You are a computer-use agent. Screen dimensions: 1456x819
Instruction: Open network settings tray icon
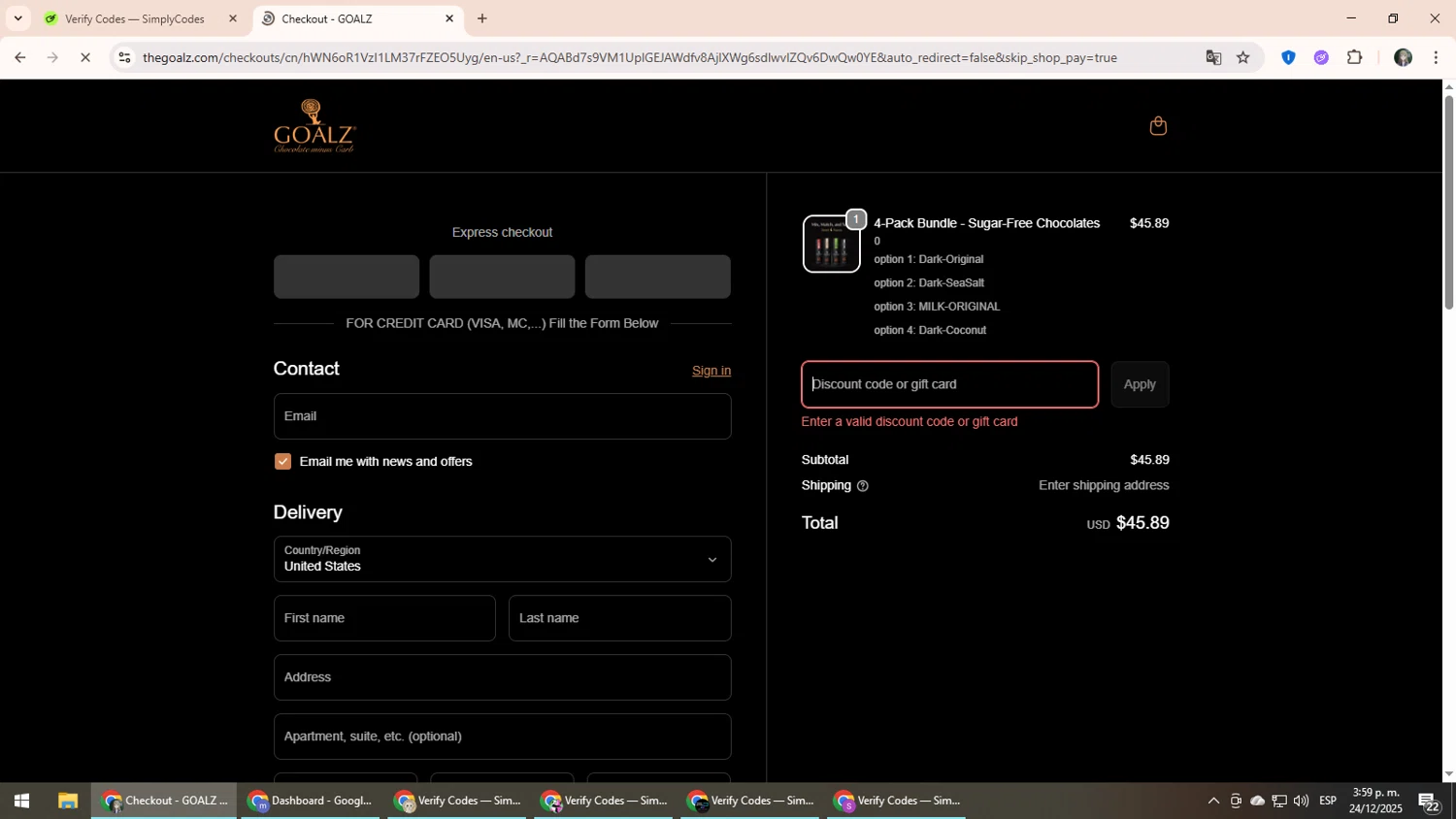click(1279, 802)
